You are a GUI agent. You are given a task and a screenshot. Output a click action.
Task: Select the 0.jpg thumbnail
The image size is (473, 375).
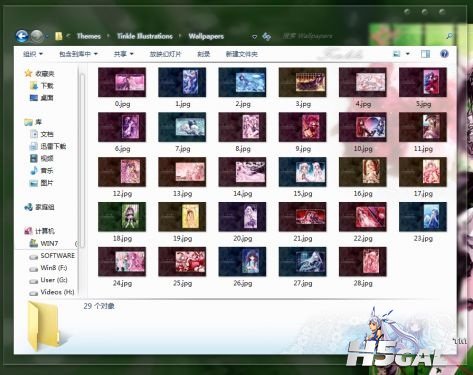click(122, 82)
